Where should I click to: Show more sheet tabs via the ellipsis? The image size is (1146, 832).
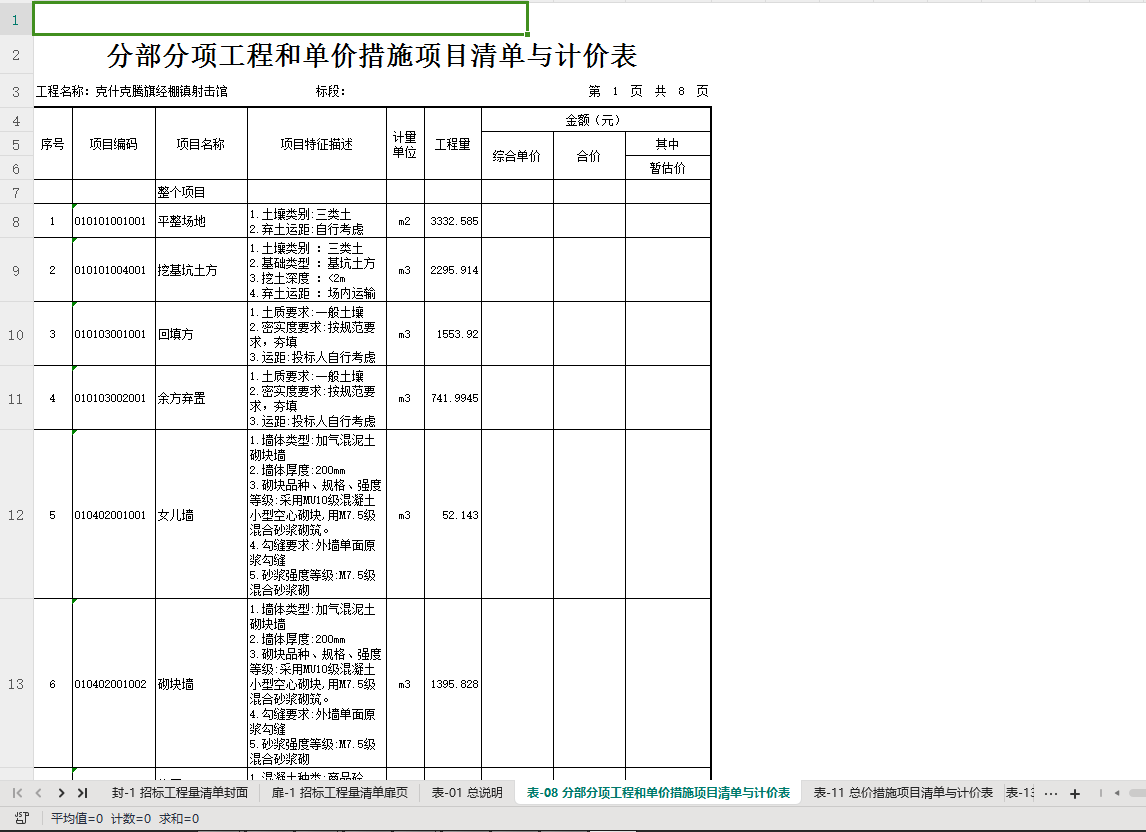tap(1051, 793)
